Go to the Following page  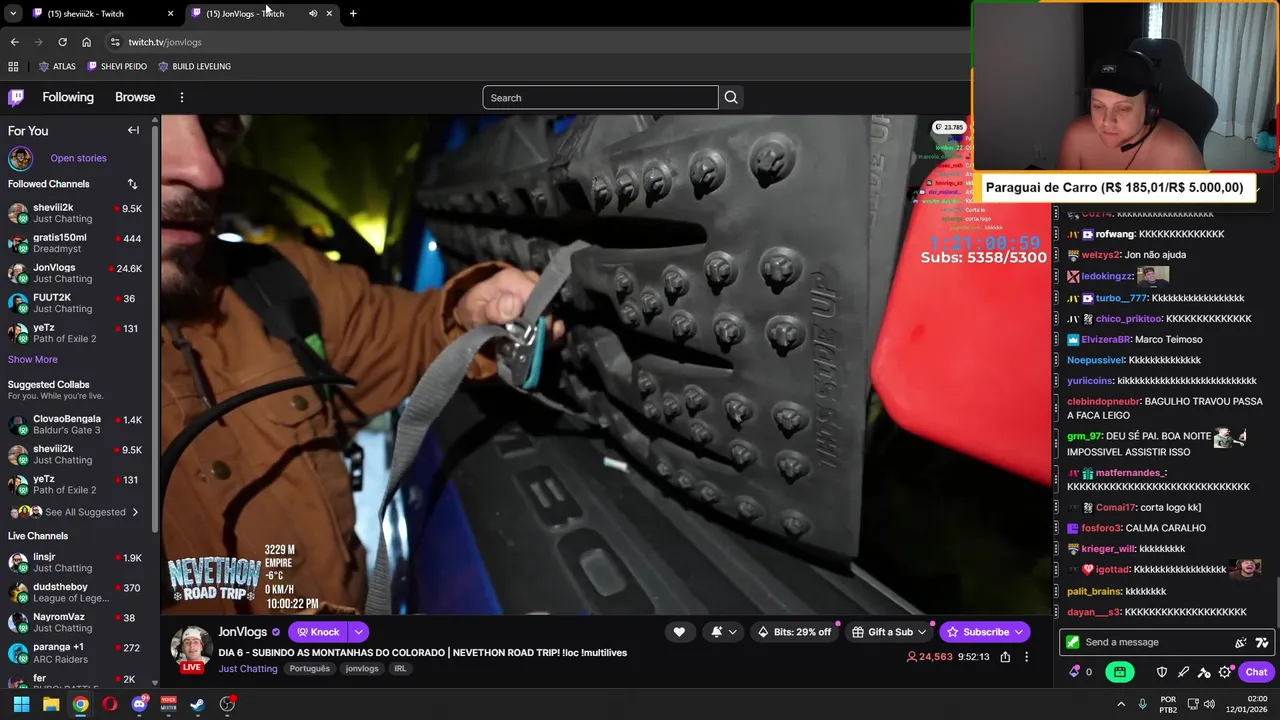pyautogui.click(x=68, y=97)
